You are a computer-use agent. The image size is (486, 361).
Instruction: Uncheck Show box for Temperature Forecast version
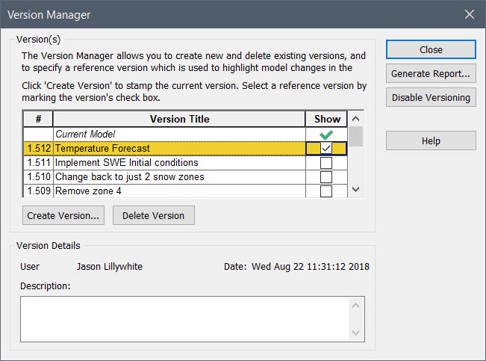326,148
